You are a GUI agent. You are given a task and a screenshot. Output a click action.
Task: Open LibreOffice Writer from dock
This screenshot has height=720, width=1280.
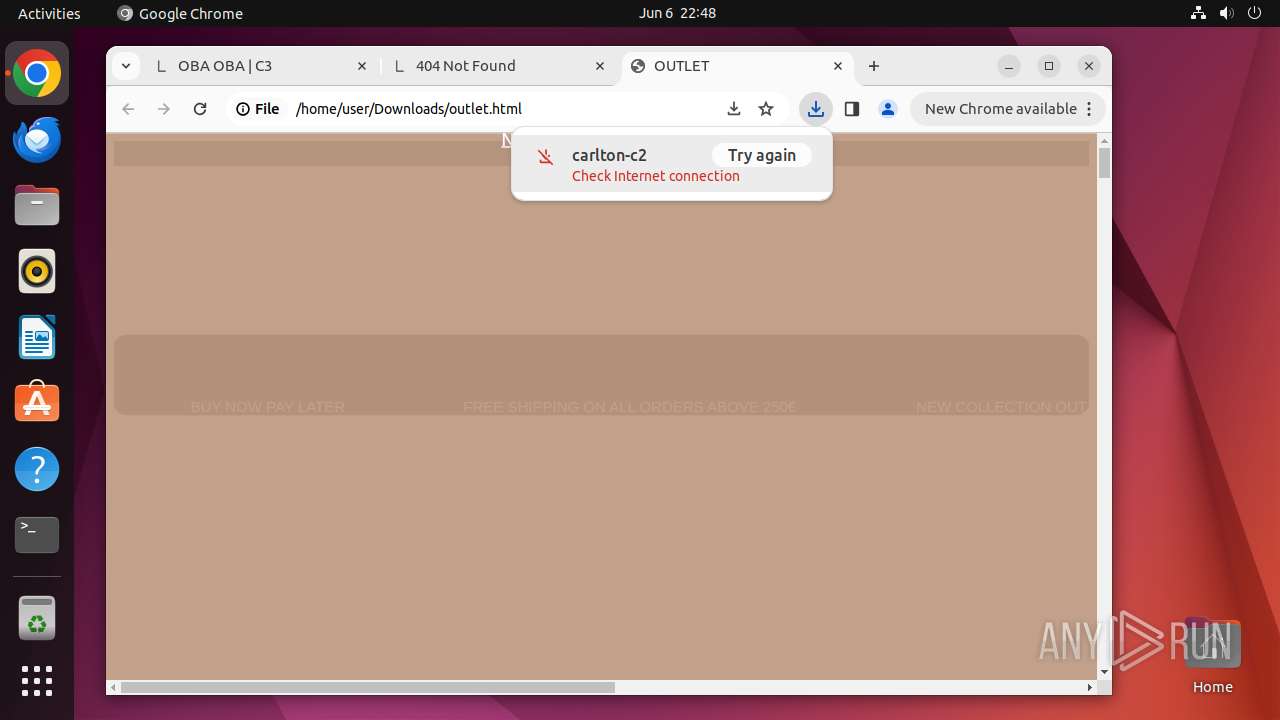(x=37, y=337)
